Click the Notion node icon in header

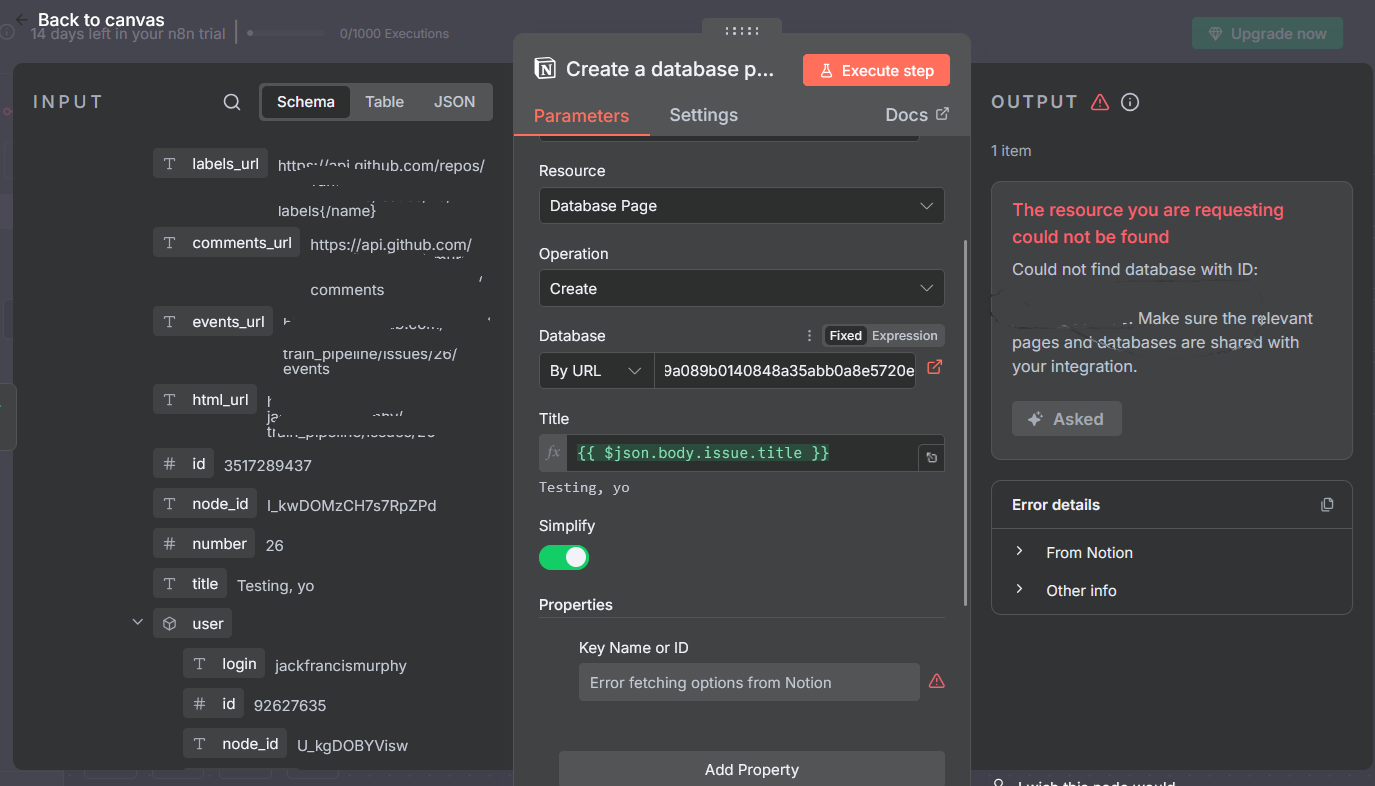(x=545, y=69)
